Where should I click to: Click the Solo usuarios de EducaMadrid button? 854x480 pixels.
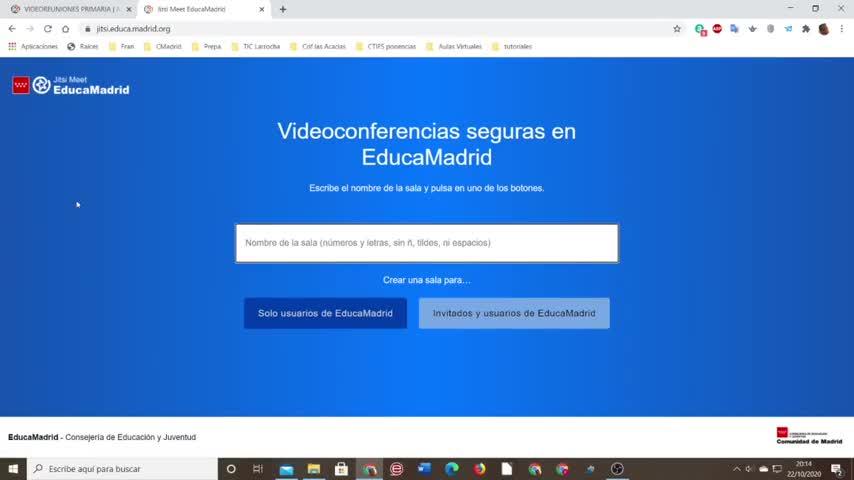[325, 313]
